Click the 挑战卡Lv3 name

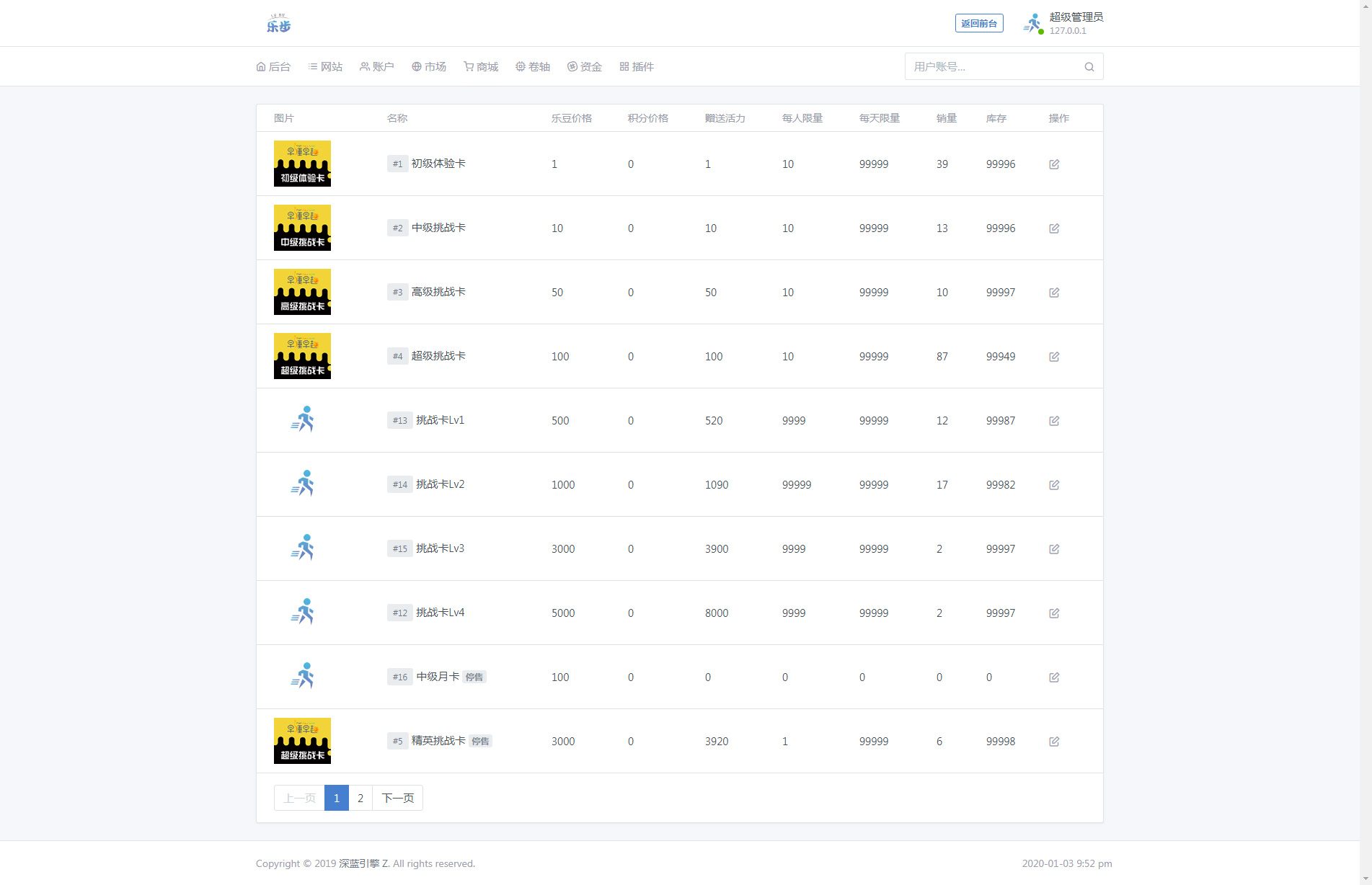coord(441,548)
